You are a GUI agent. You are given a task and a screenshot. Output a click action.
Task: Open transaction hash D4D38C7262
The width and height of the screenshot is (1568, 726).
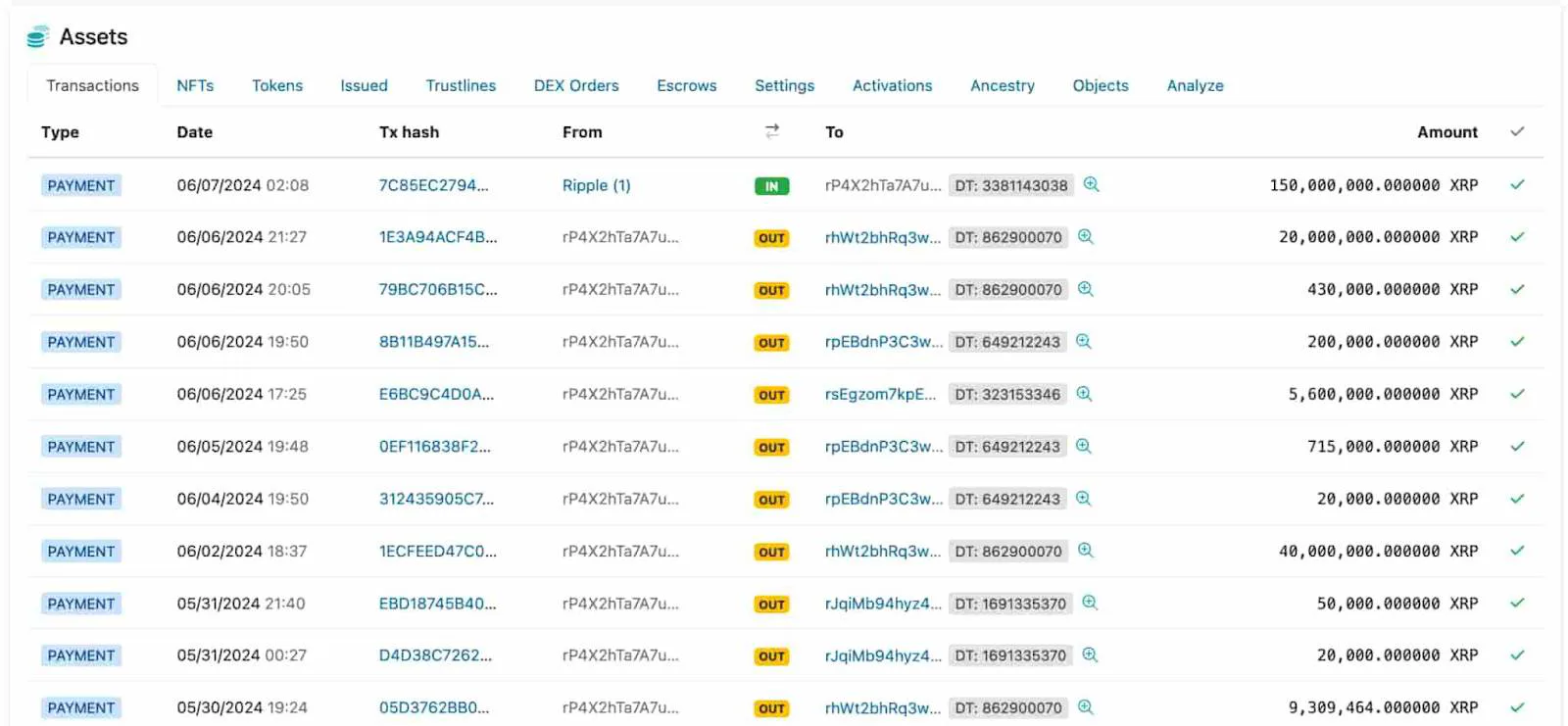[x=435, y=655]
